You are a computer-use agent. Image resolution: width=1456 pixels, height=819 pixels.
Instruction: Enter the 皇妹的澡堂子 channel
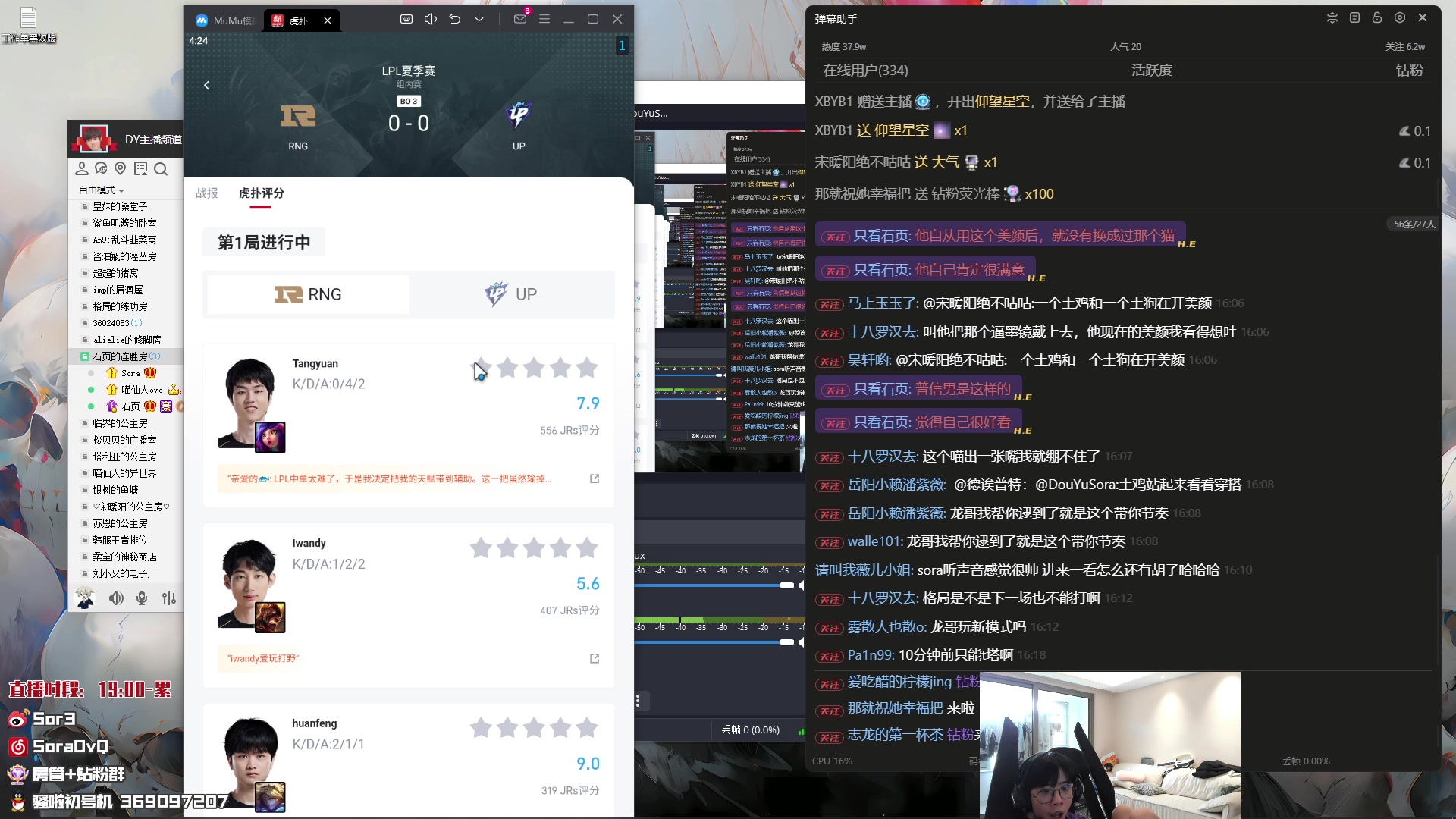click(120, 206)
